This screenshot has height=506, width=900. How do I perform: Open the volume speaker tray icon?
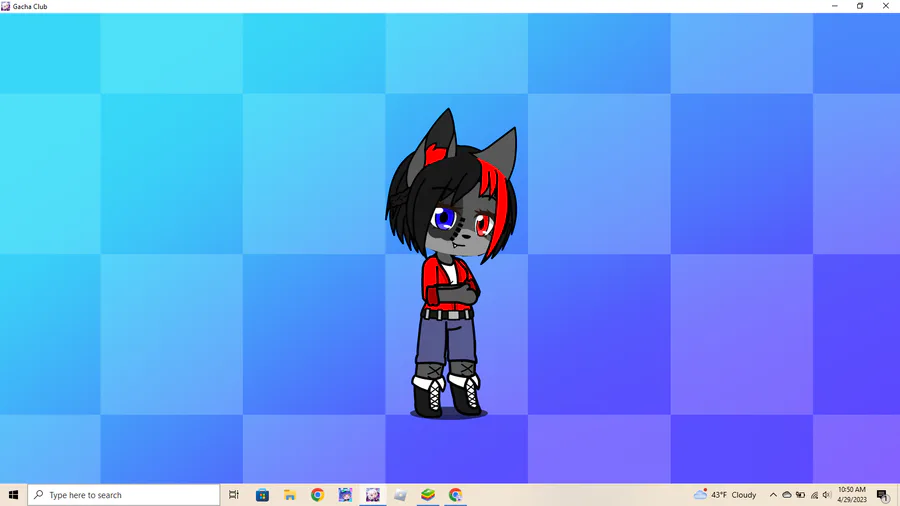pyautogui.click(x=827, y=495)
